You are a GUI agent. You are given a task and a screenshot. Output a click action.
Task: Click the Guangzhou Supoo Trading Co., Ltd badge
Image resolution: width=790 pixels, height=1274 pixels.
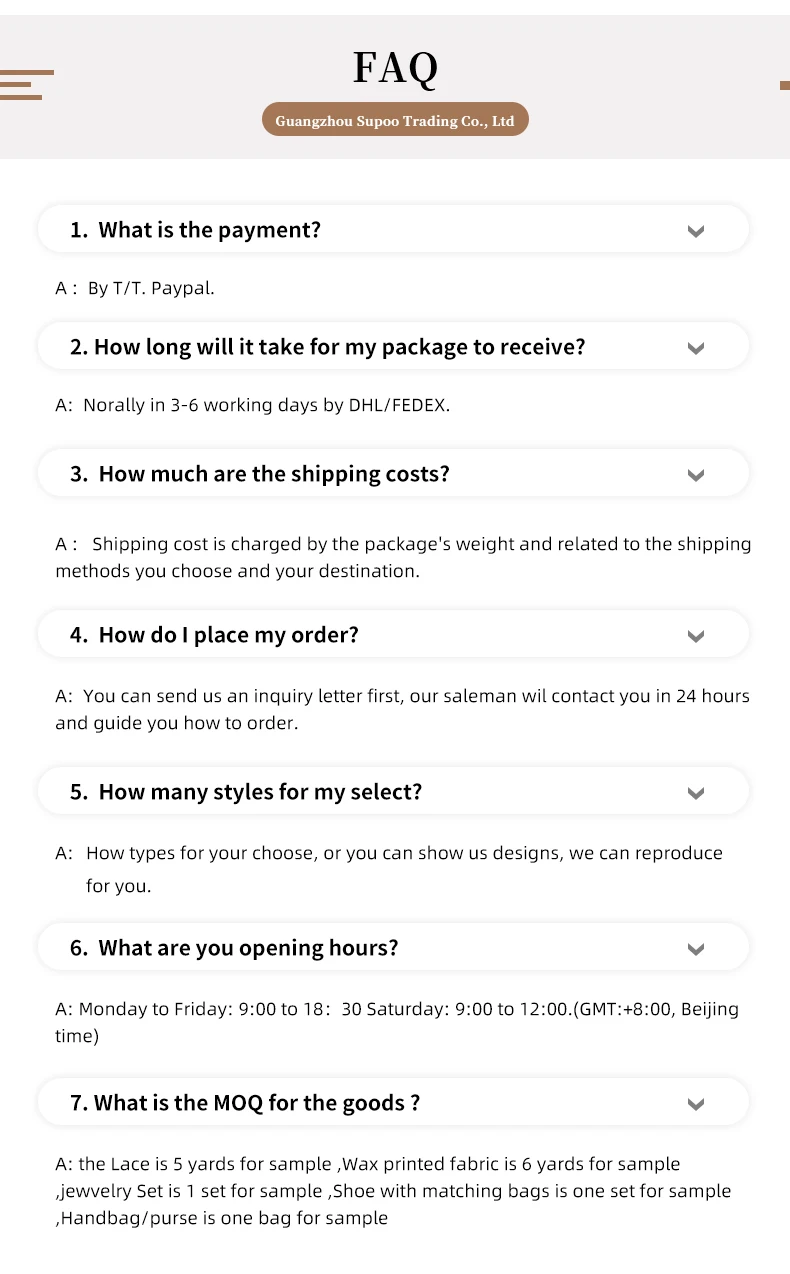click(x=395, y=121)
